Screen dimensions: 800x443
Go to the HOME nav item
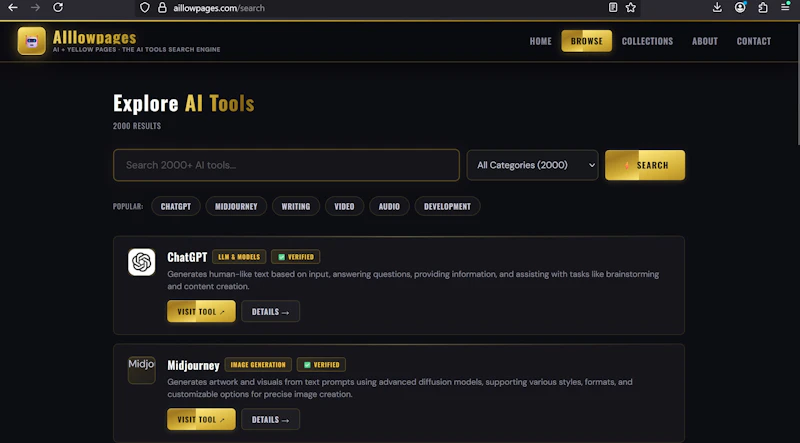pos(540,41)
